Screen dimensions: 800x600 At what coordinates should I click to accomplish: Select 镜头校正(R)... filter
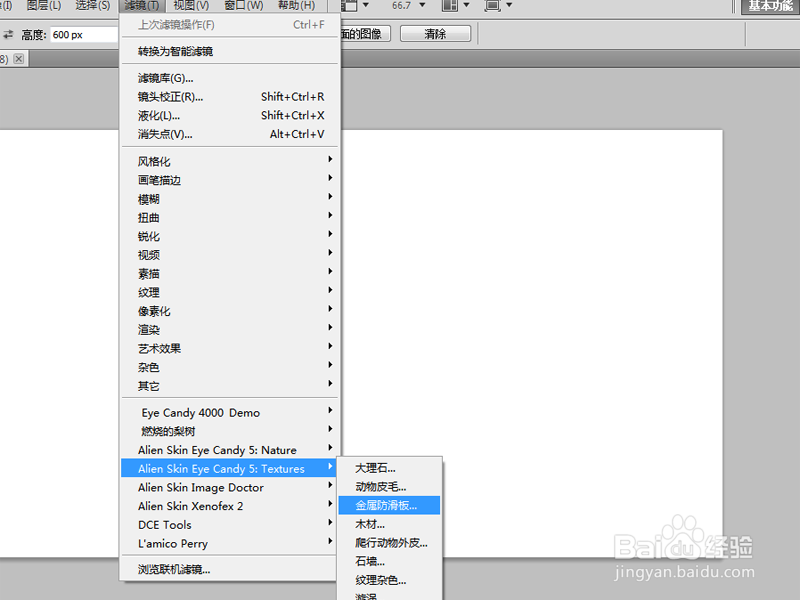[230, 97]
